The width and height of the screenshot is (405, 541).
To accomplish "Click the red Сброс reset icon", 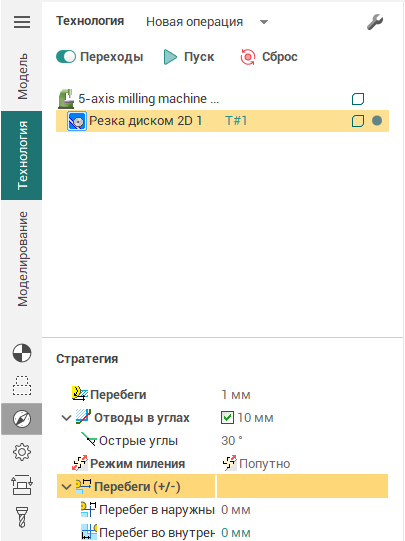I will (248, 57).
